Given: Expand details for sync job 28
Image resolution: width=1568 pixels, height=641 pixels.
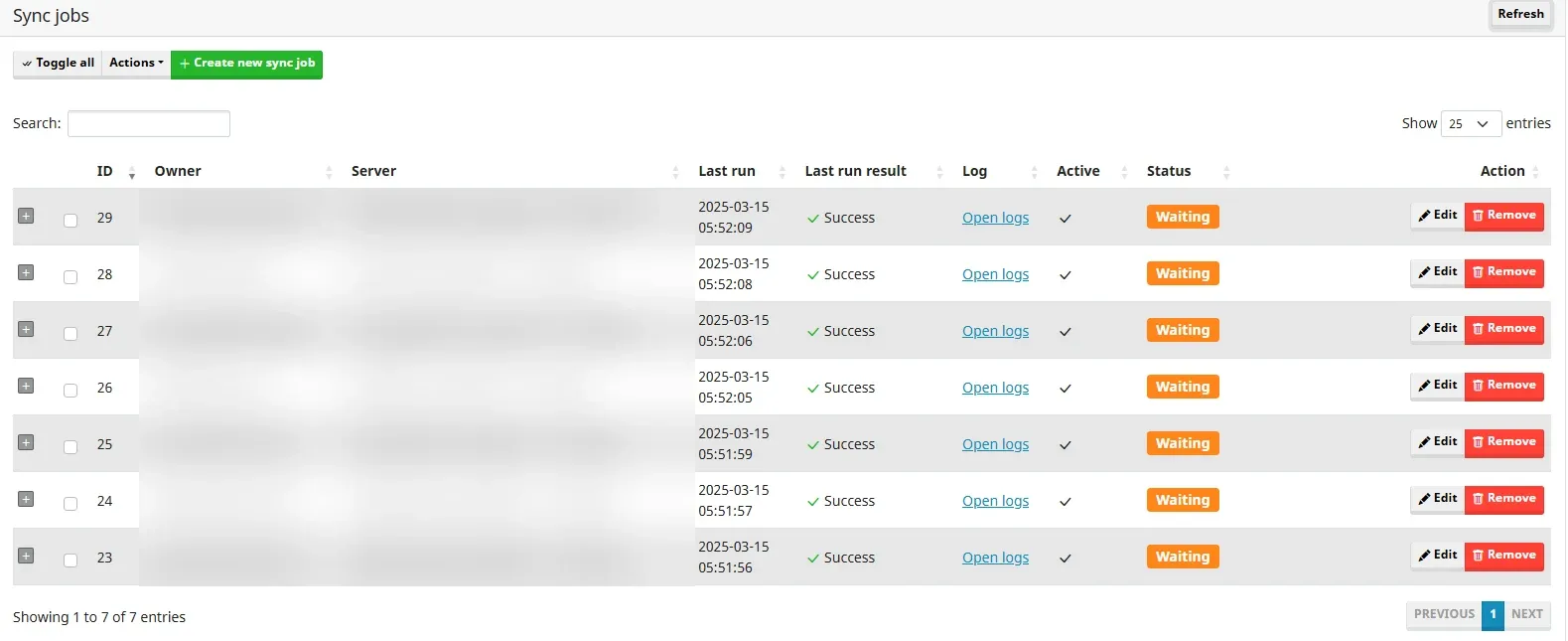Looking at the screenshot, I should 26,272.
